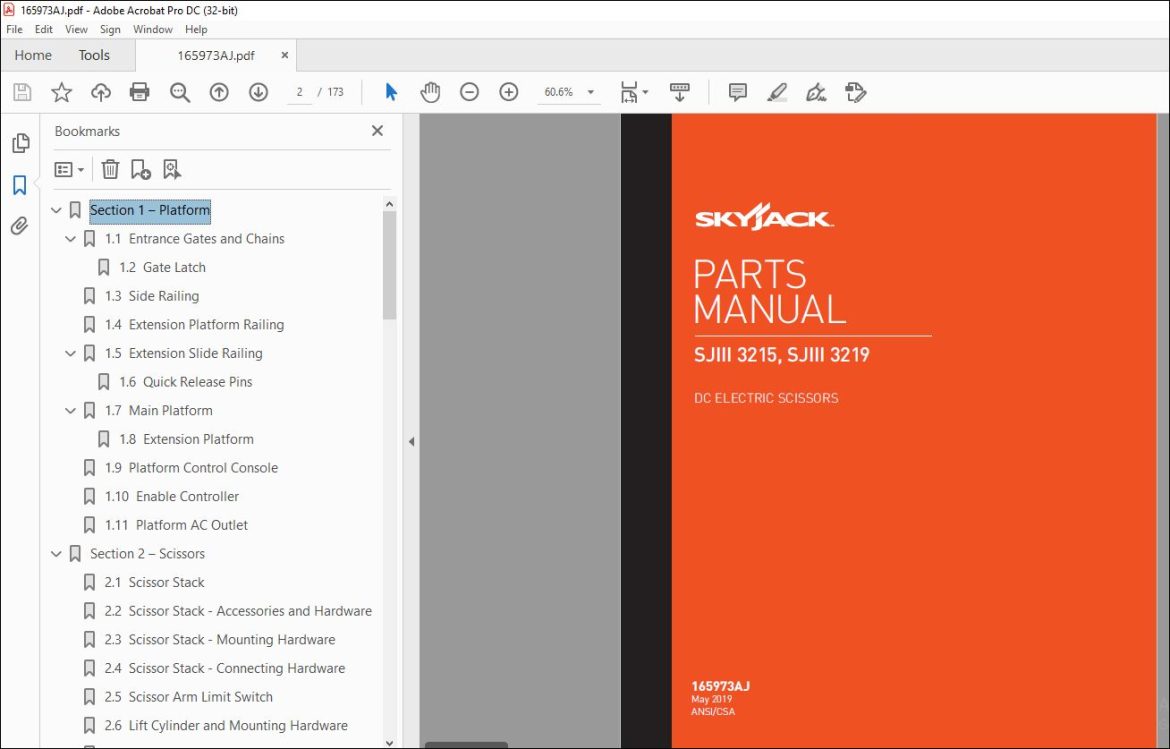Select the Highlight text tool
This screenshot has width=1170, height=749.
(x=777, y=93)
